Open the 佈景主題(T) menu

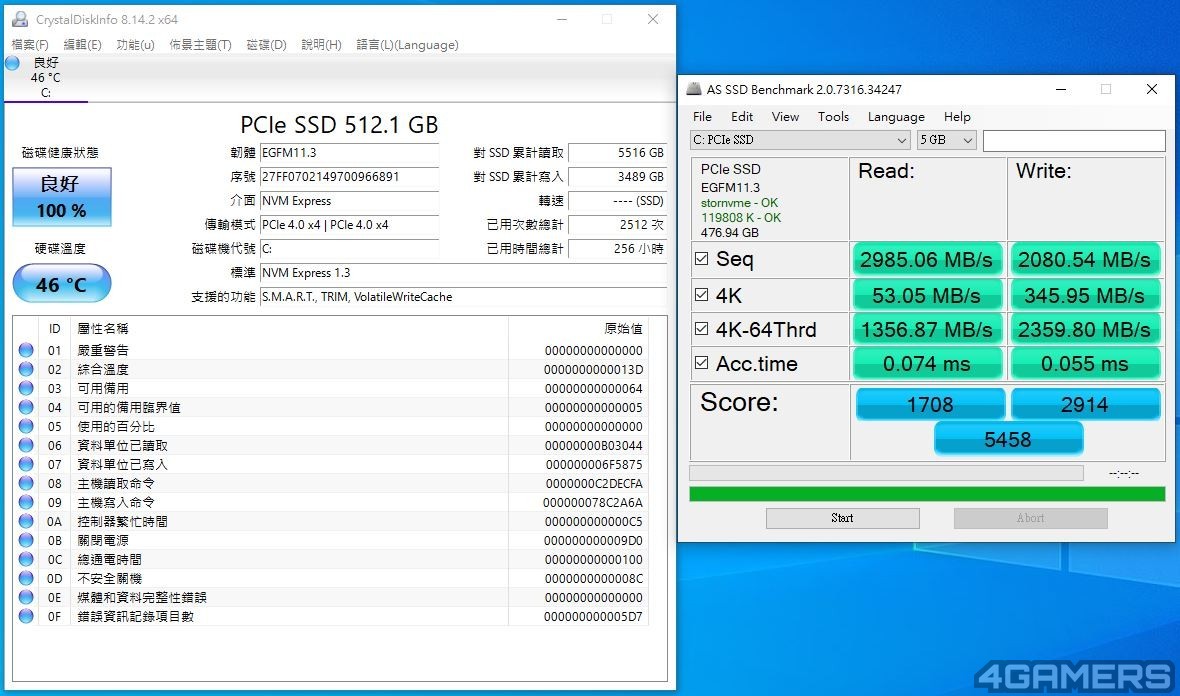(200, 44)
